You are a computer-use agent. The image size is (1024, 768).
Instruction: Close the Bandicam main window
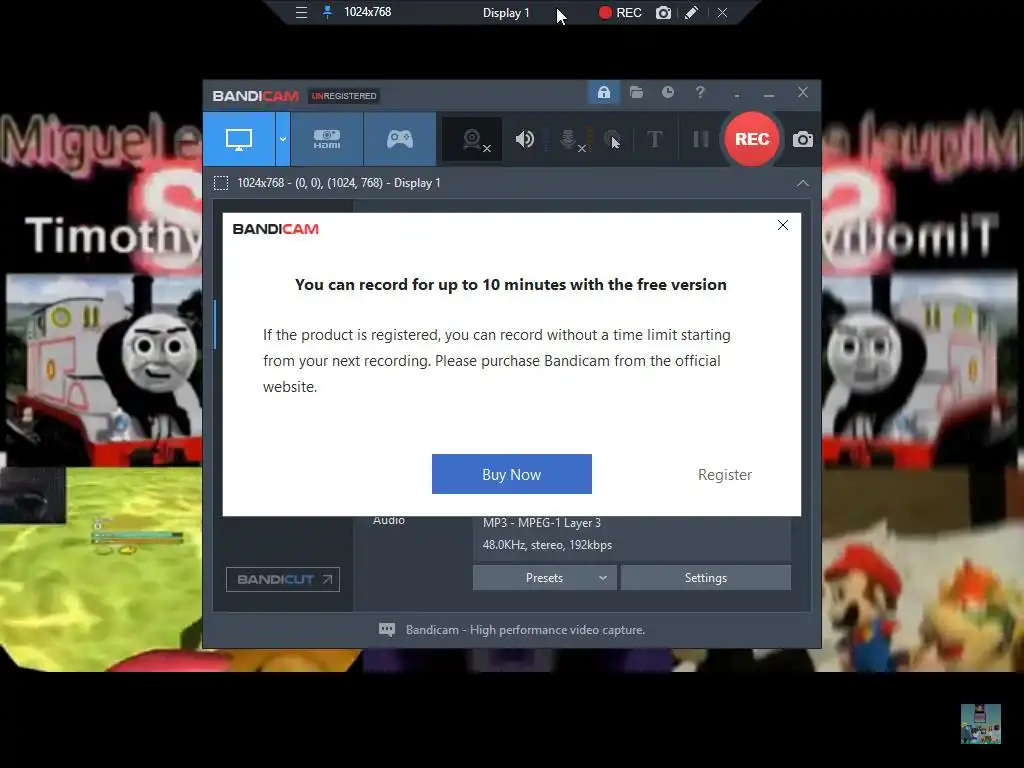(x=803, y=93)
